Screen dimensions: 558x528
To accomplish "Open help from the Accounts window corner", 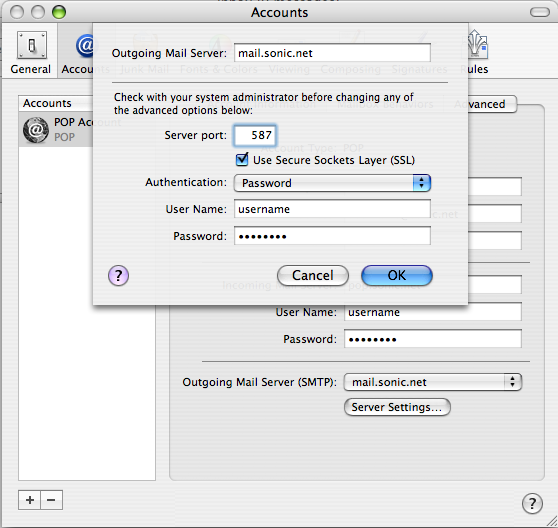I will coord(532,503).
